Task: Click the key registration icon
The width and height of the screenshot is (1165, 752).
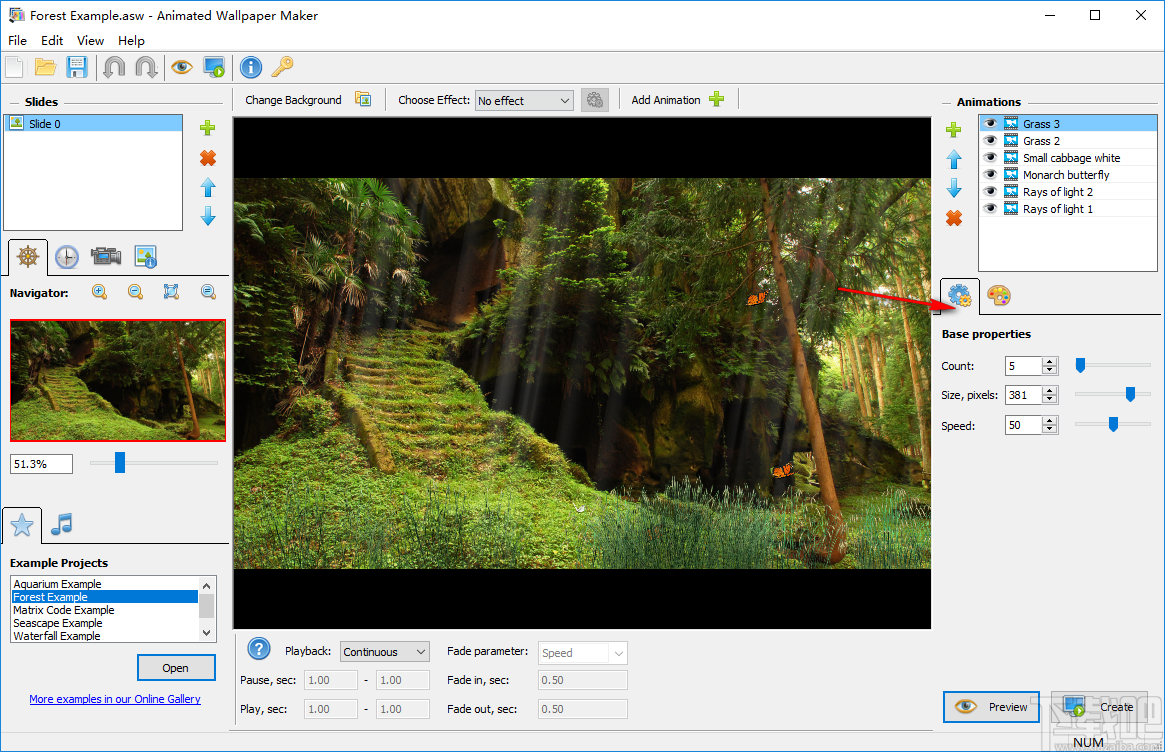Action: 282,68
